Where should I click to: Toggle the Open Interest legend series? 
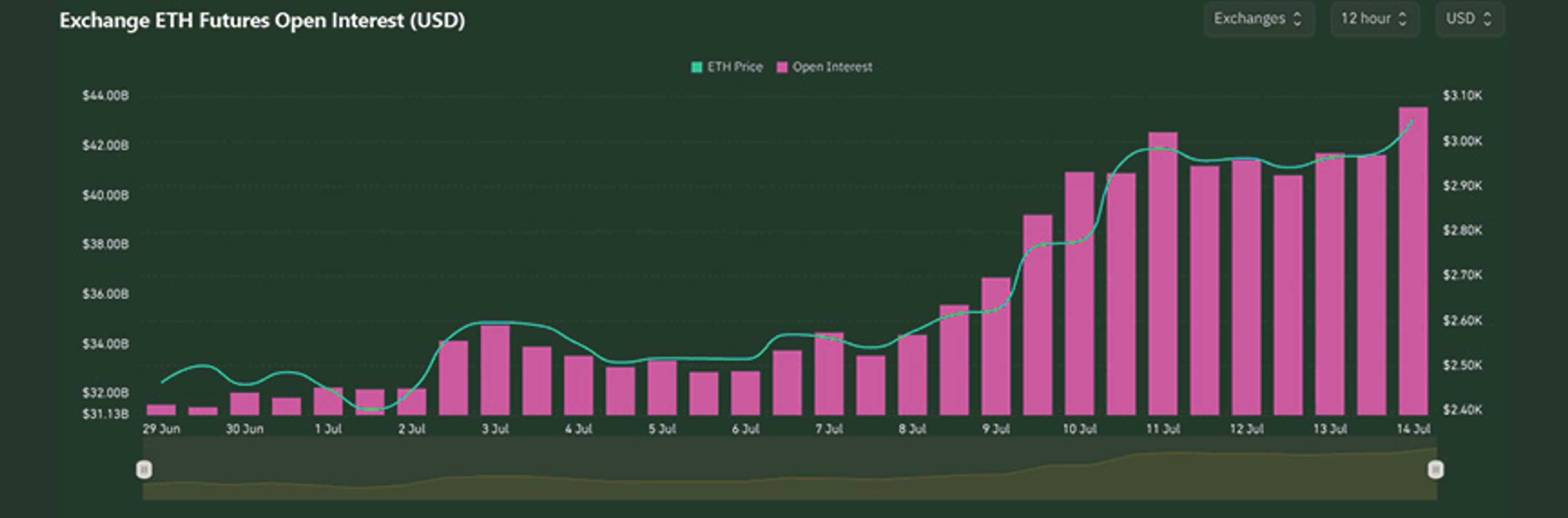coord(825,67)
